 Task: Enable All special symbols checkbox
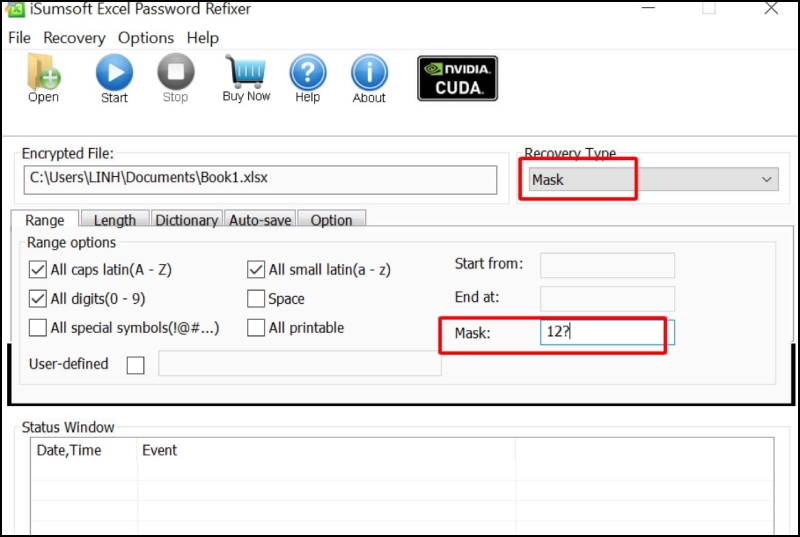[x=38, y=328]
